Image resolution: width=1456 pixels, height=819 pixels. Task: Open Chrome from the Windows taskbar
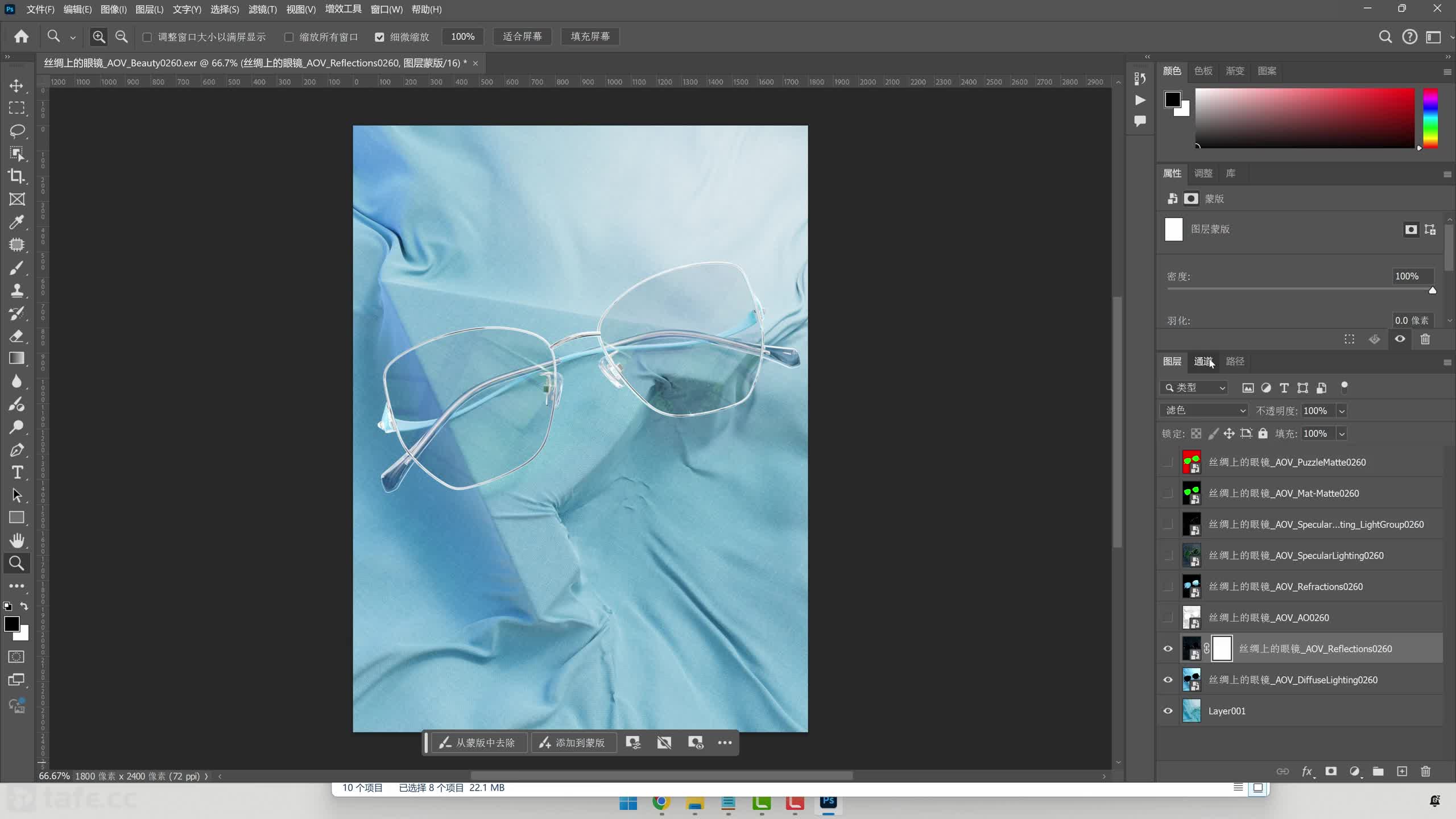(661, 802)
